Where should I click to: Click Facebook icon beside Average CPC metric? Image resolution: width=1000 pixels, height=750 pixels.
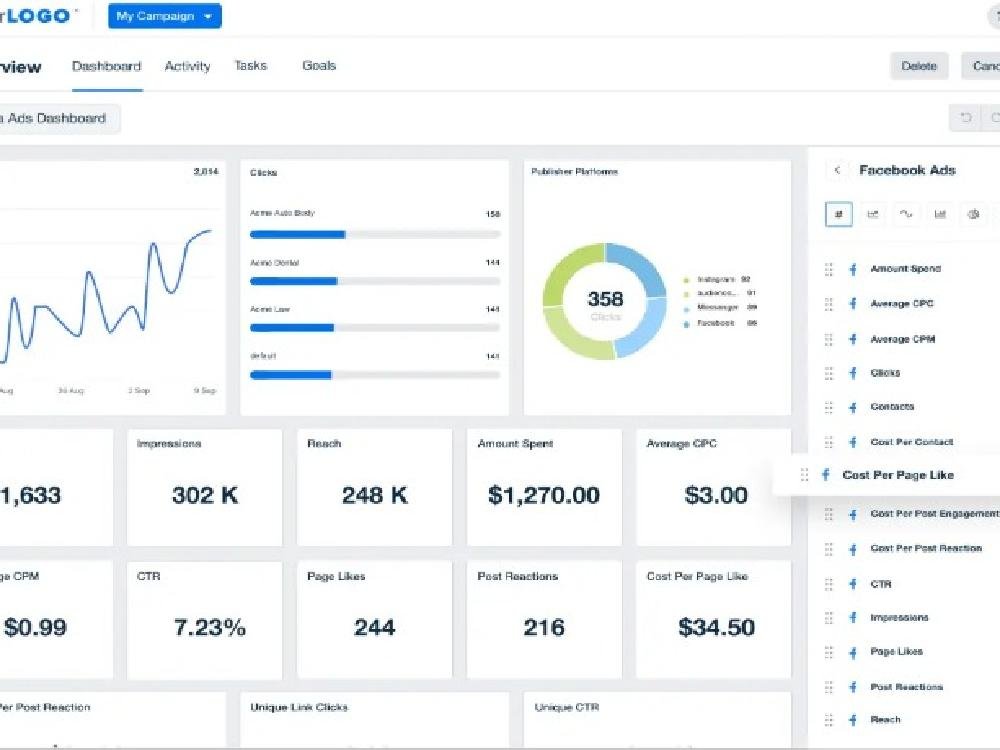click(853, 304)
